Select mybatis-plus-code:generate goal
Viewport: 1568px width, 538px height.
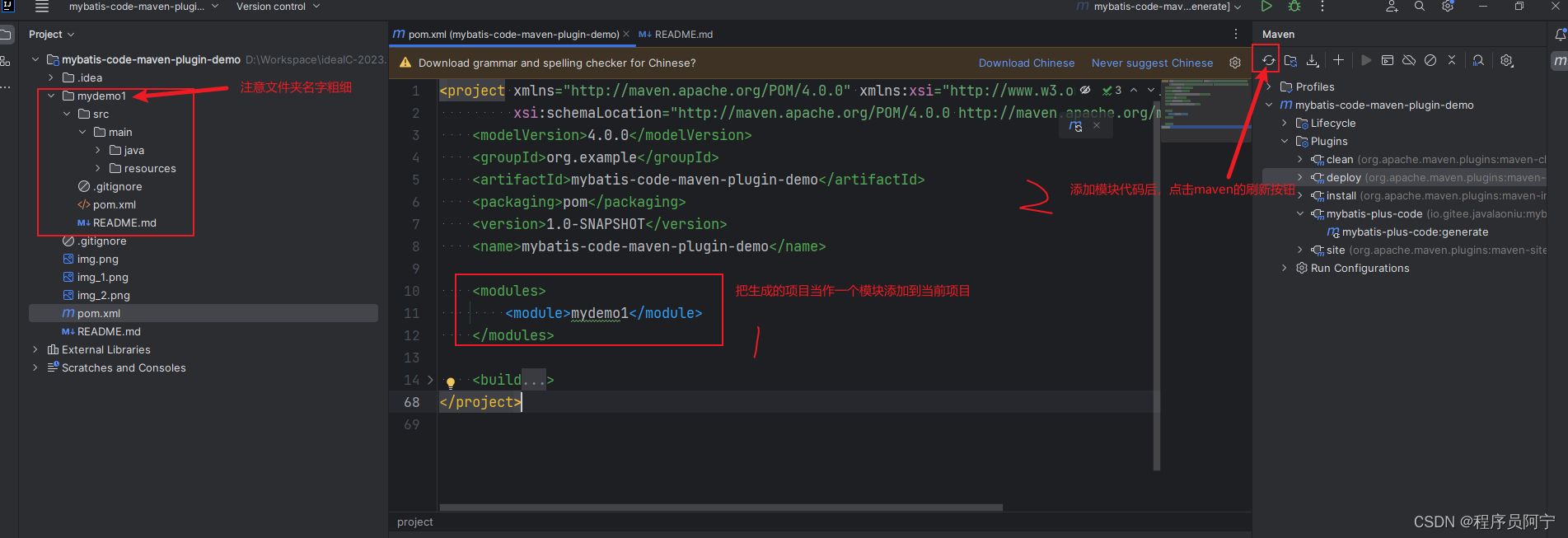pos(1415,232)
